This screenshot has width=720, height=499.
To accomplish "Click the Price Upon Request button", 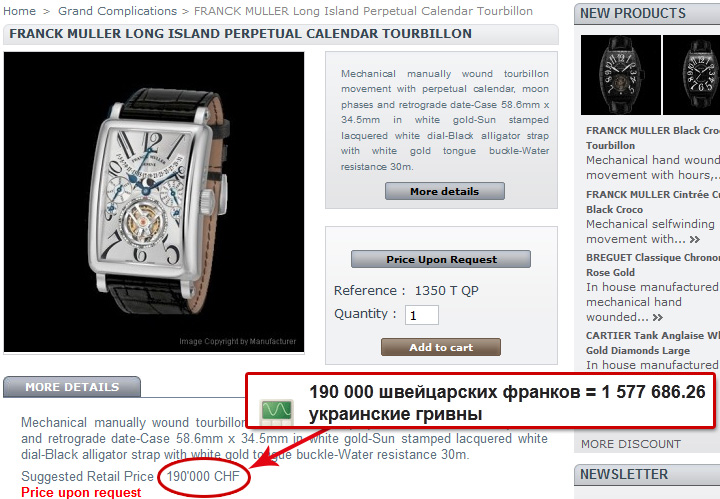I will [441, 259].
